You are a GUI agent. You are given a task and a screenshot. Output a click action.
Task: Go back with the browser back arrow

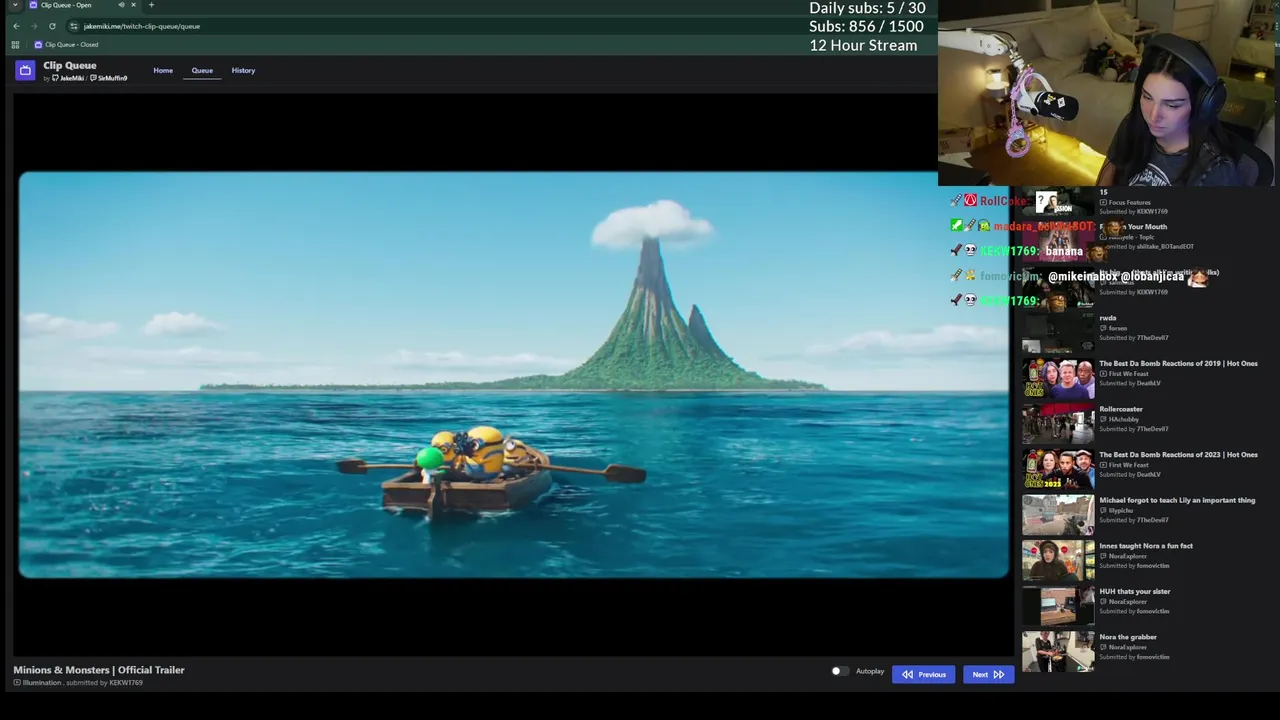pos(16,26)
